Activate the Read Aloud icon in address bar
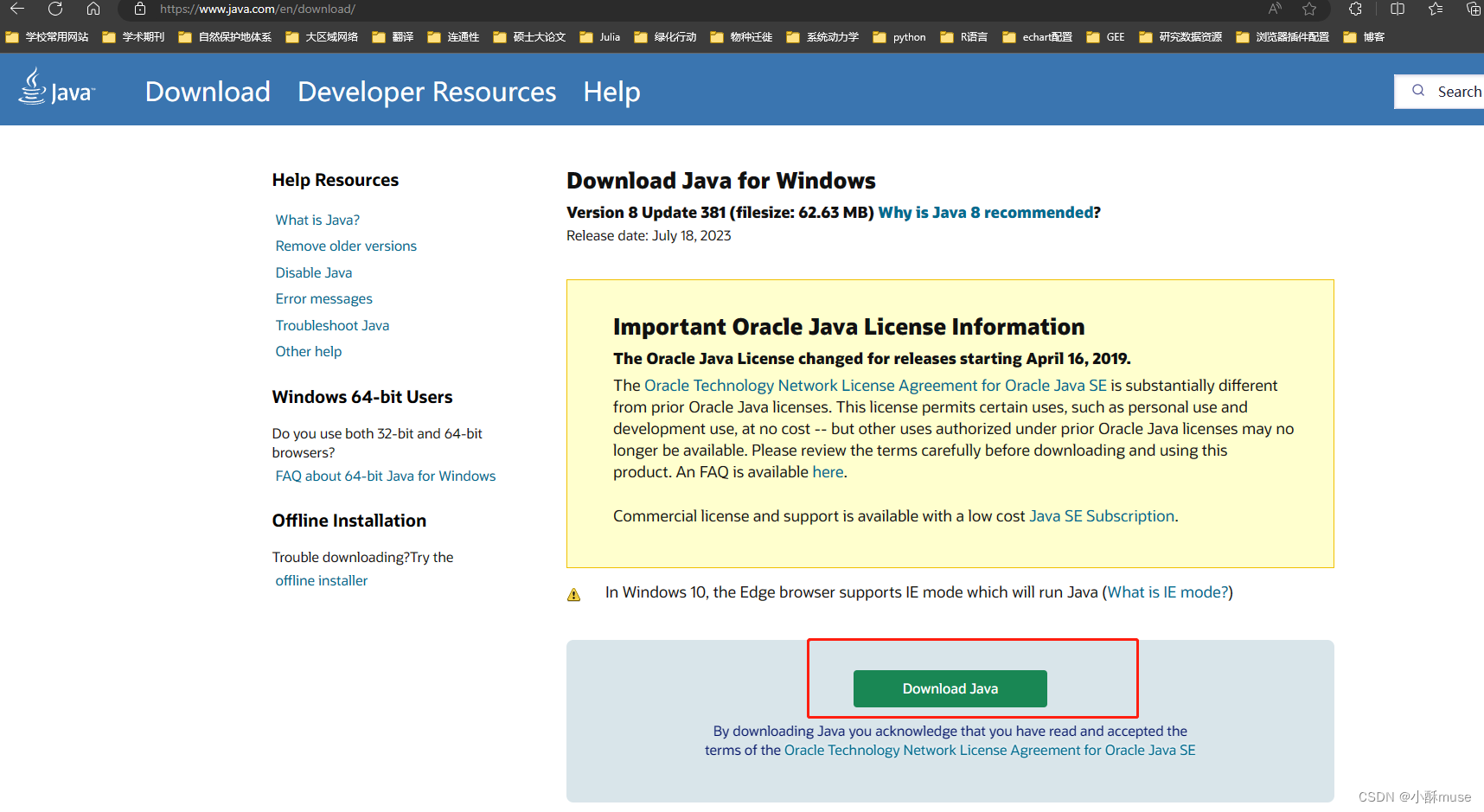Screen dimensions: 1484x812 (1275, 9)
